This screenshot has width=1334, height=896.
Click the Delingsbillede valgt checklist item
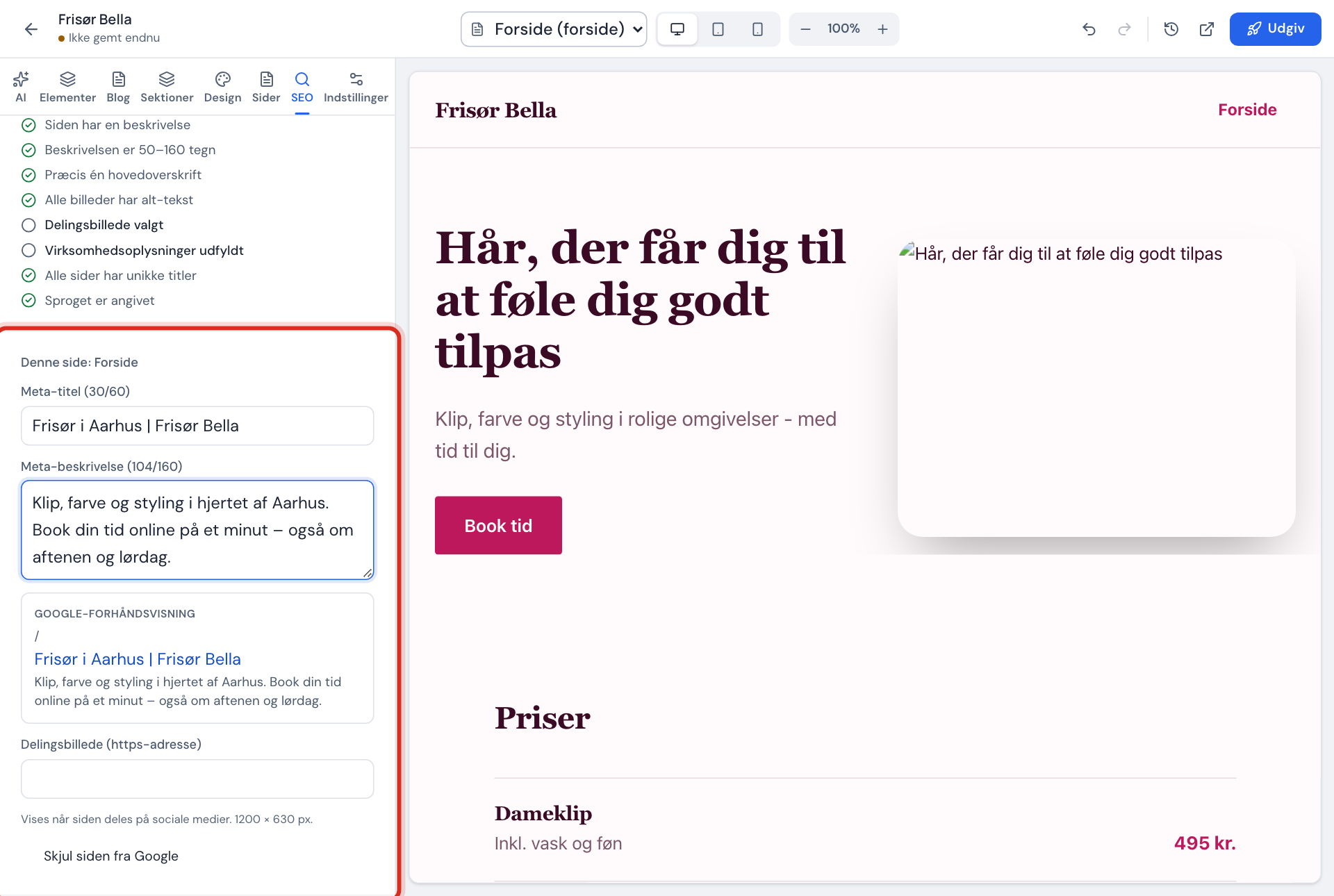93,225
